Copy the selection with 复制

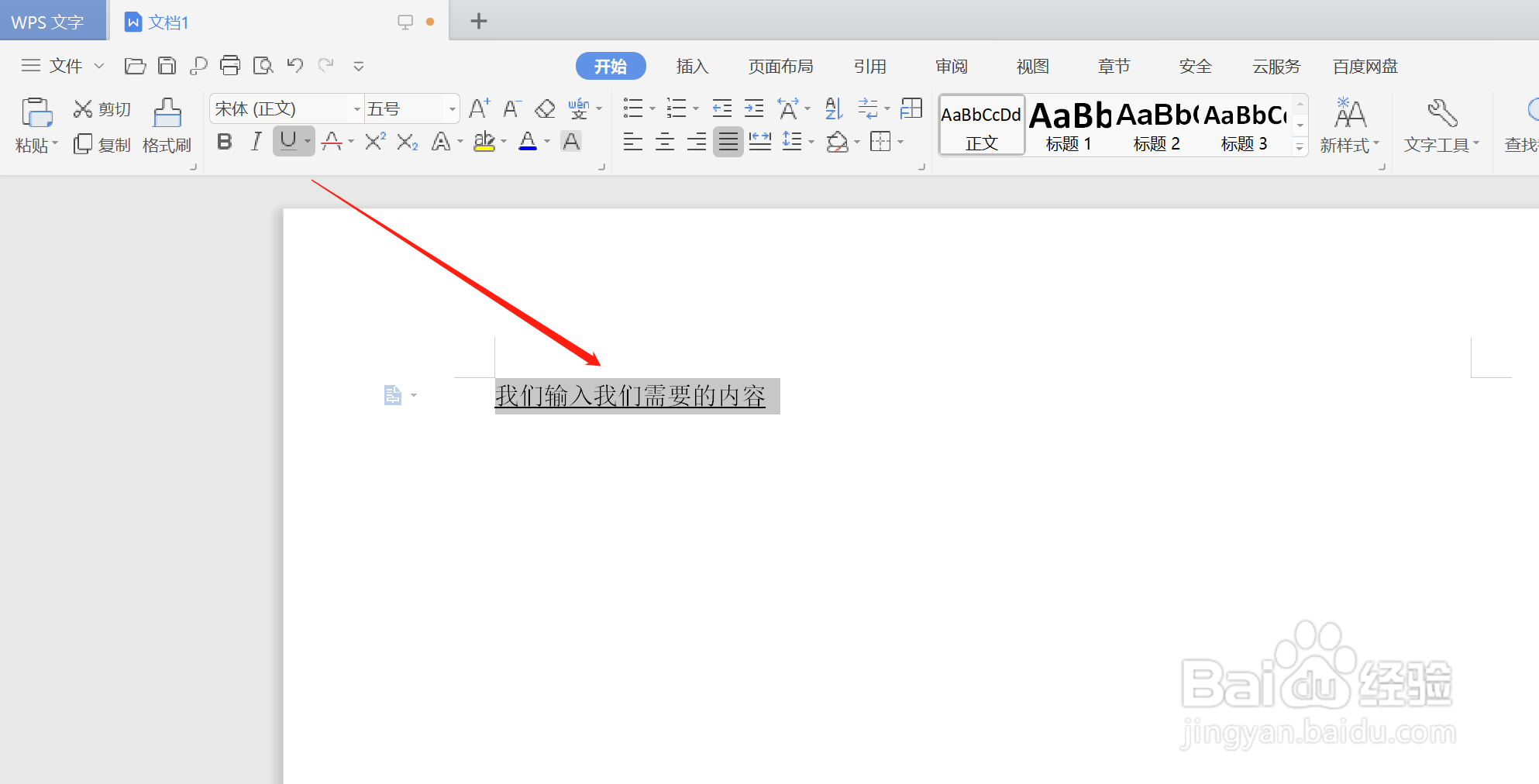[102, 145]
